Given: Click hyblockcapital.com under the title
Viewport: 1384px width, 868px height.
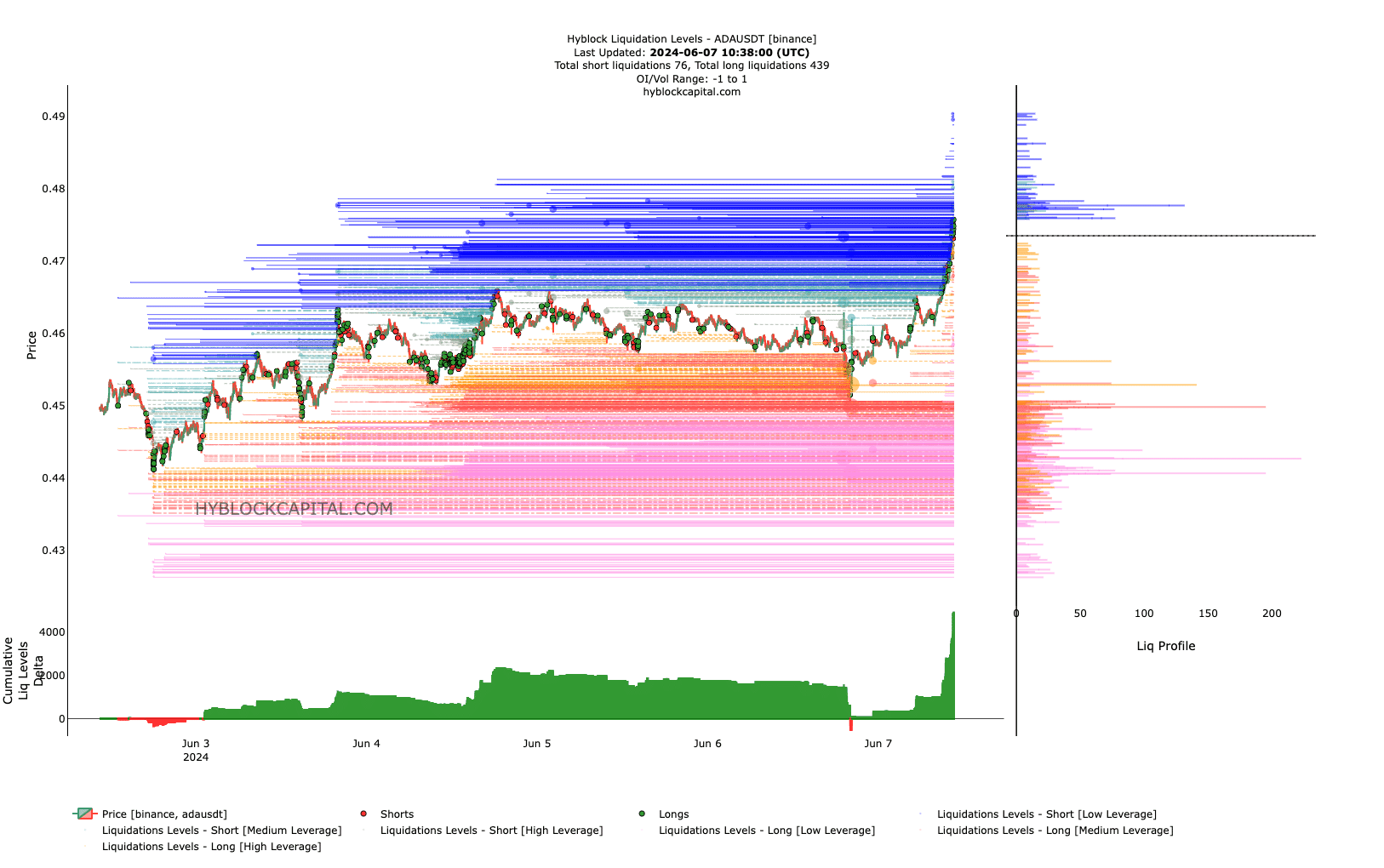Looking at the screenshot, I should point(692,92).
